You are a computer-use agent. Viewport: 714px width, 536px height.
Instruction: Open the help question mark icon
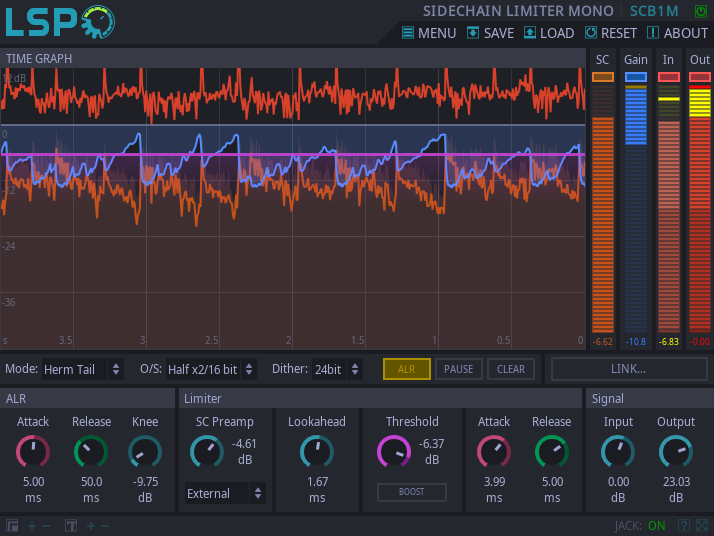tap(683, 526)
